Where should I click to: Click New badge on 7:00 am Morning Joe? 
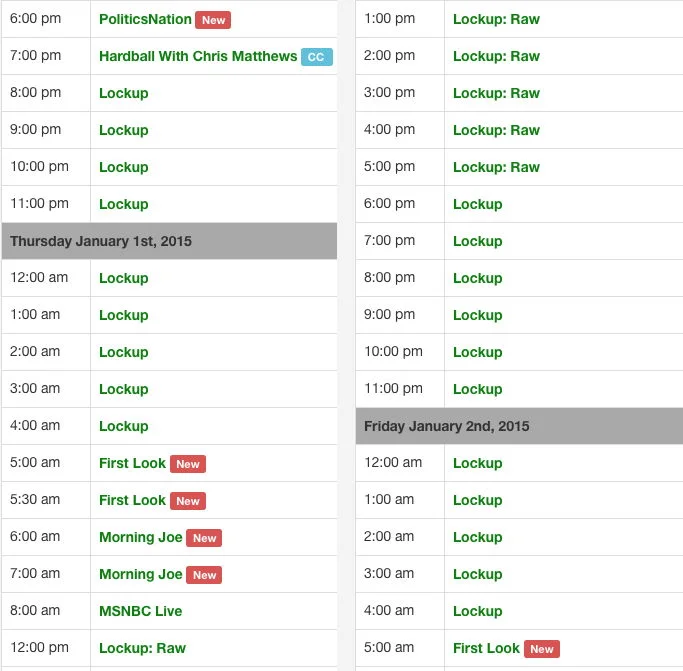click(204, 575)
